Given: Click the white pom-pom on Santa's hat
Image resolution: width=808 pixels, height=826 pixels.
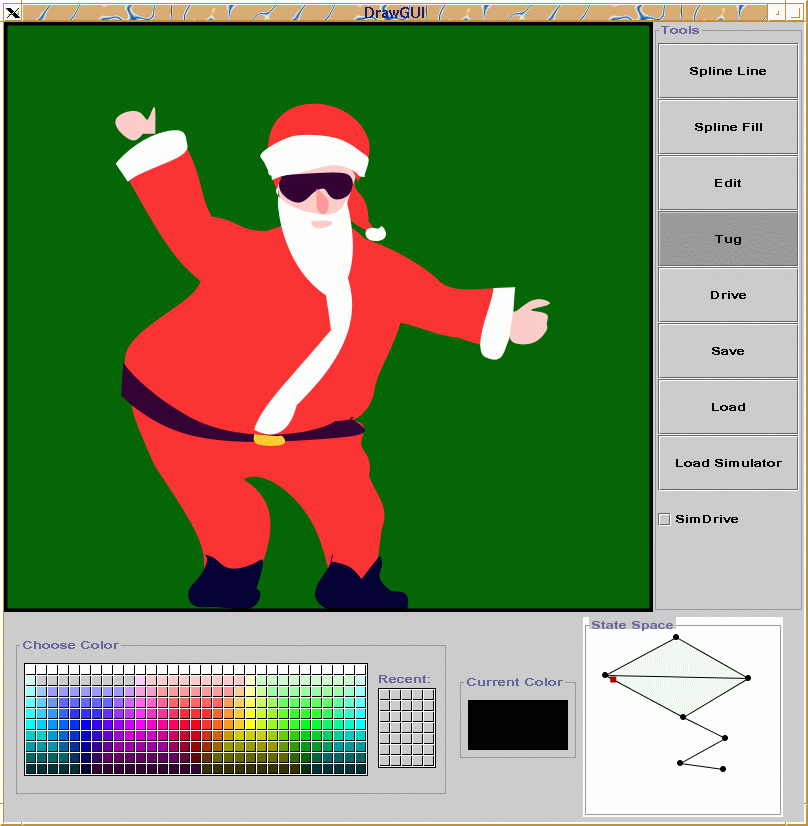Looking at the screenshot, I should click(x=376, y=233).
